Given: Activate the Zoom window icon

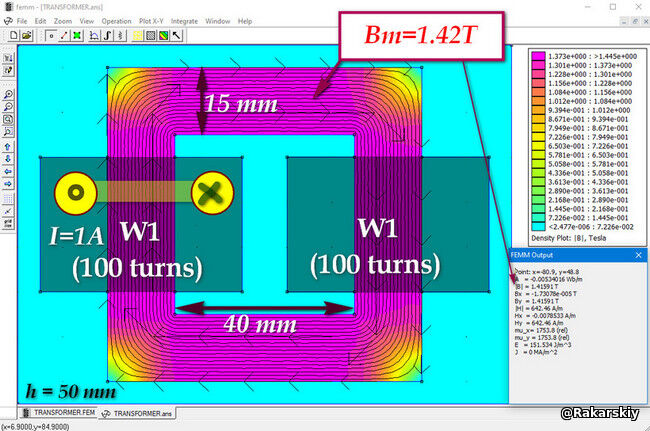Looking at the screenshot, I should (x=8, y=132).
